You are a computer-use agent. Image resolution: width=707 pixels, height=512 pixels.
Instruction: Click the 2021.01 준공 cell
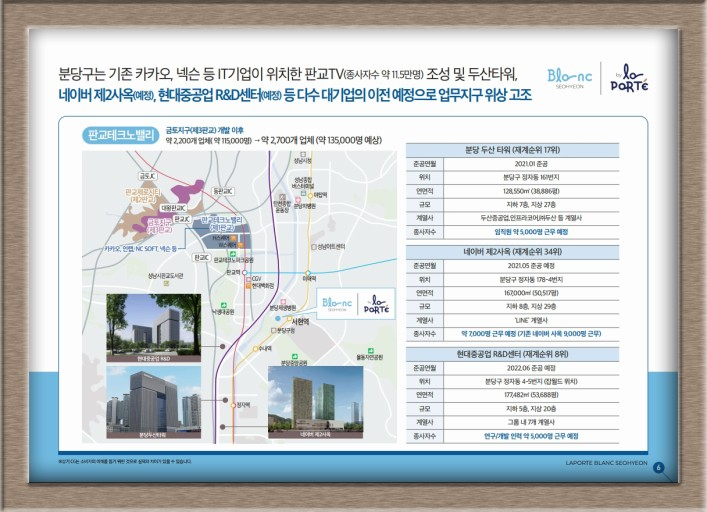531,164
